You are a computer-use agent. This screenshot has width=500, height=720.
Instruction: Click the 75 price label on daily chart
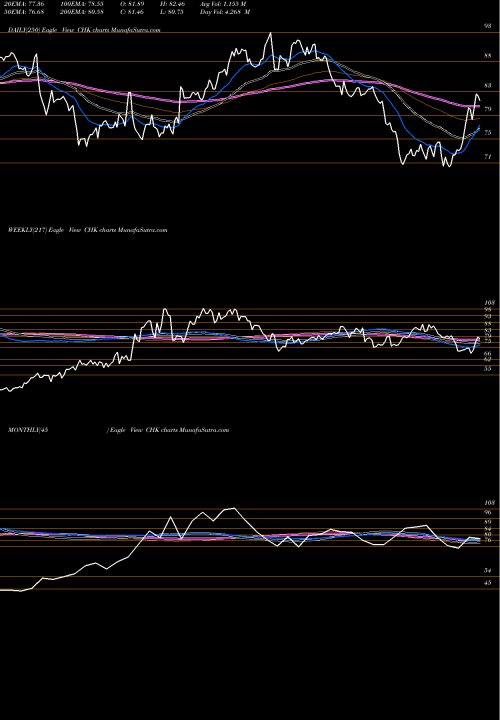pos(488,133)
